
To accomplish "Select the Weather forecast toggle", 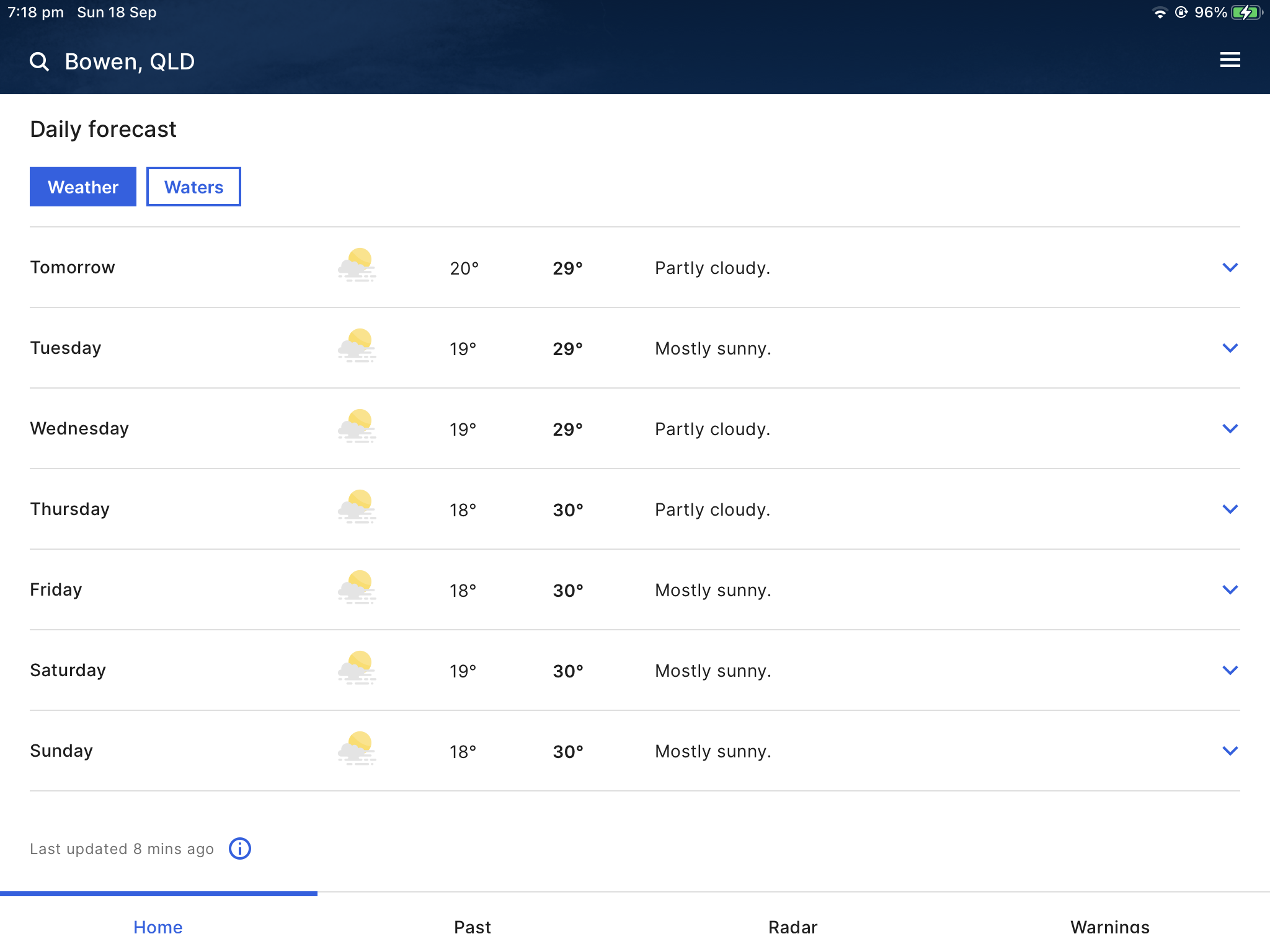I will [83, 187].
